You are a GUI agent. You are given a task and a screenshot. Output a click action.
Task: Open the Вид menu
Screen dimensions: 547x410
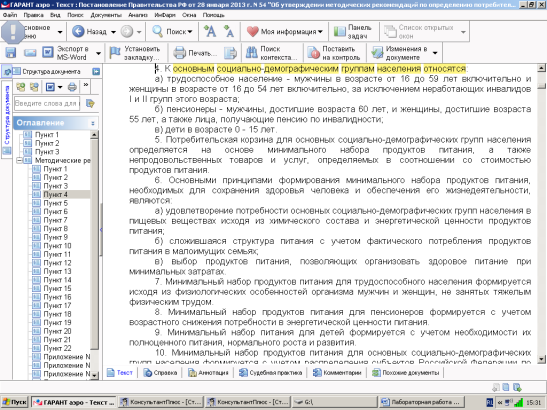coord(55,15)
